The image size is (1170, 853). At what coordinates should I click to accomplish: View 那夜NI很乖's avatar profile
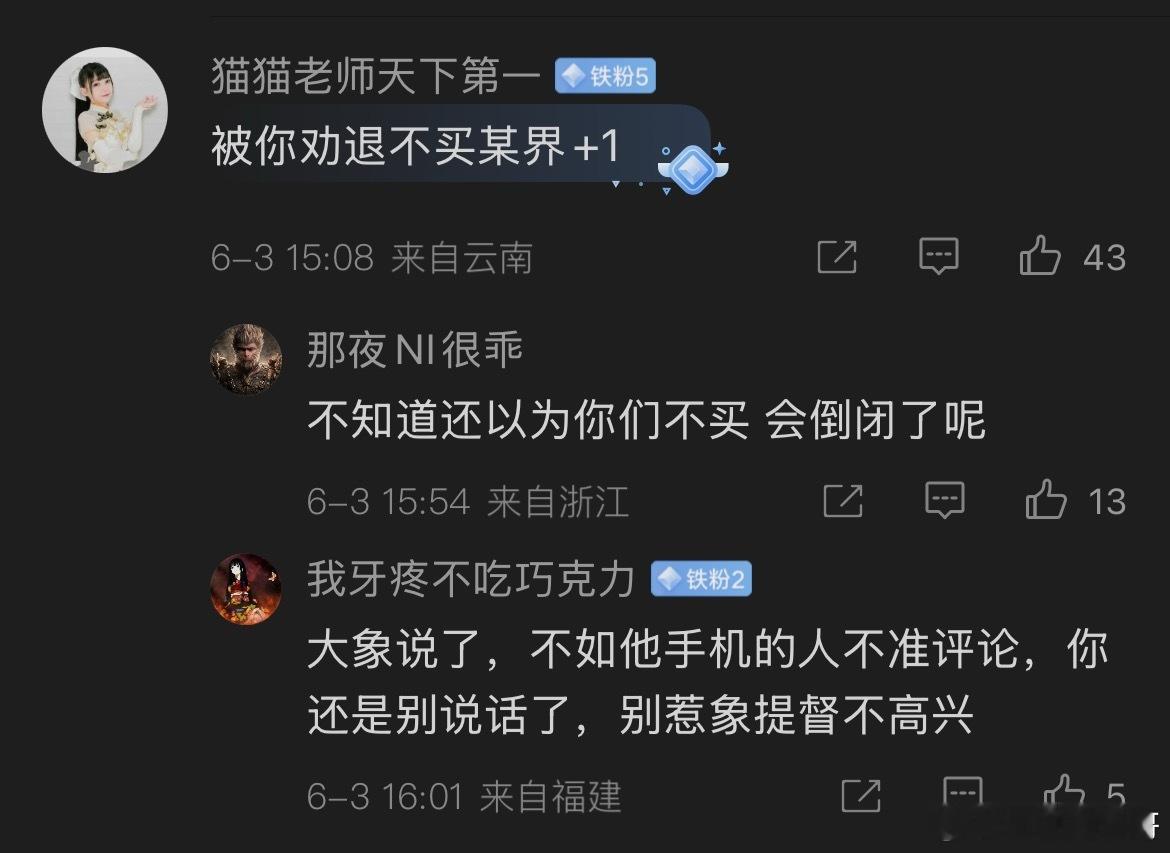coord(245,359)
